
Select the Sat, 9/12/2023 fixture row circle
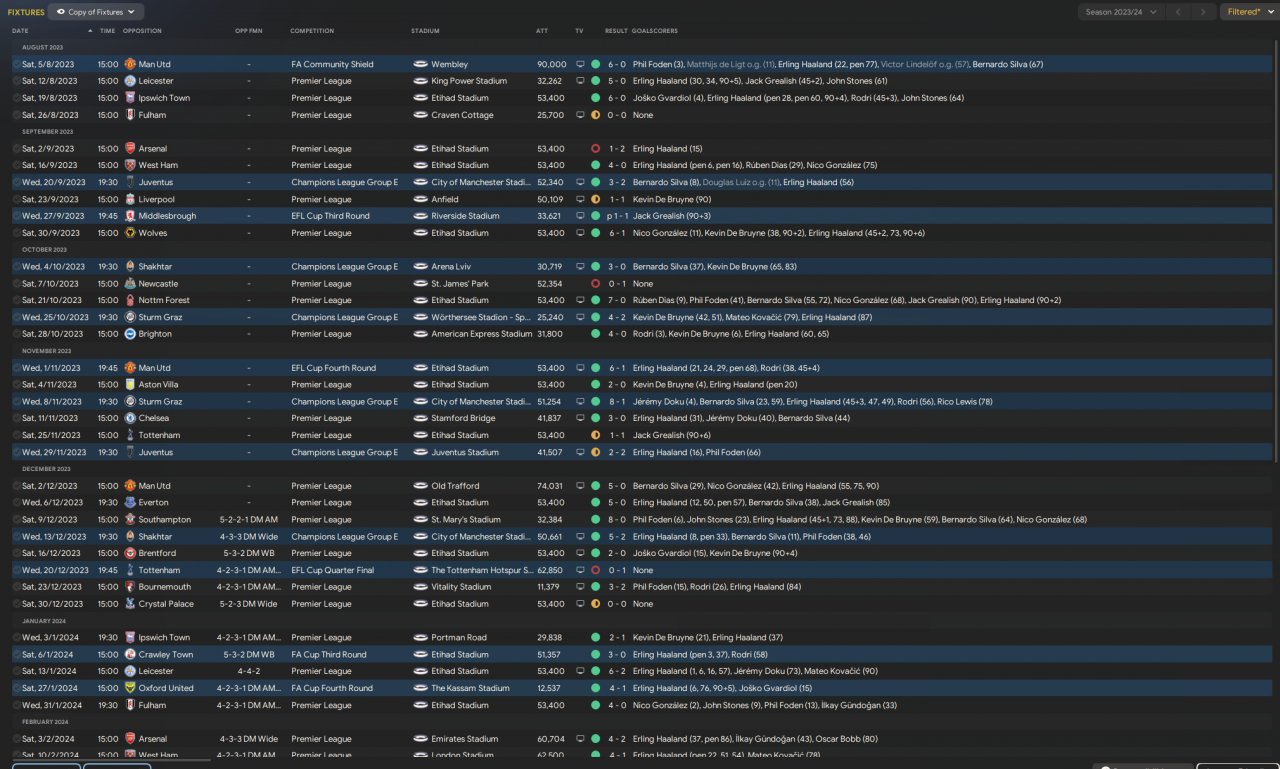click(x=17, y=520)
